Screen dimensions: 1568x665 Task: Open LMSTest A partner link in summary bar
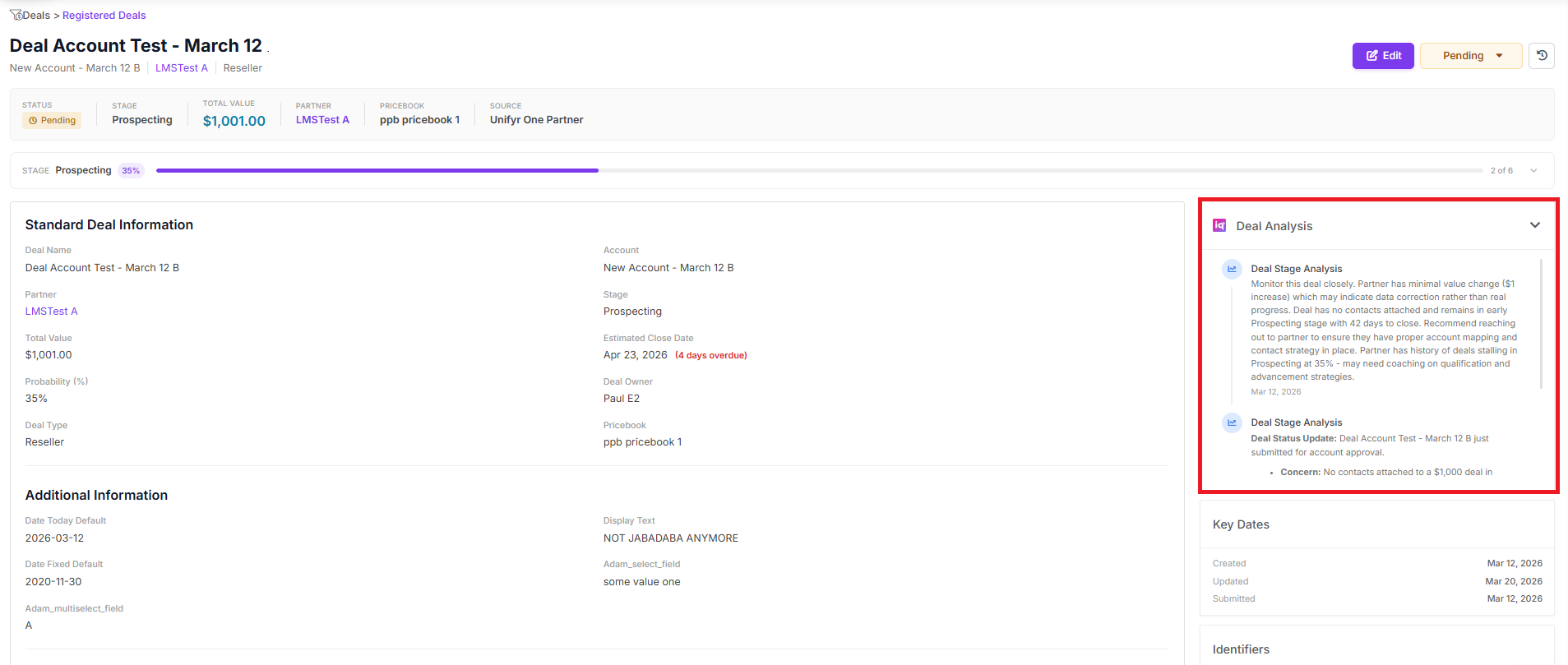point(322,120)
